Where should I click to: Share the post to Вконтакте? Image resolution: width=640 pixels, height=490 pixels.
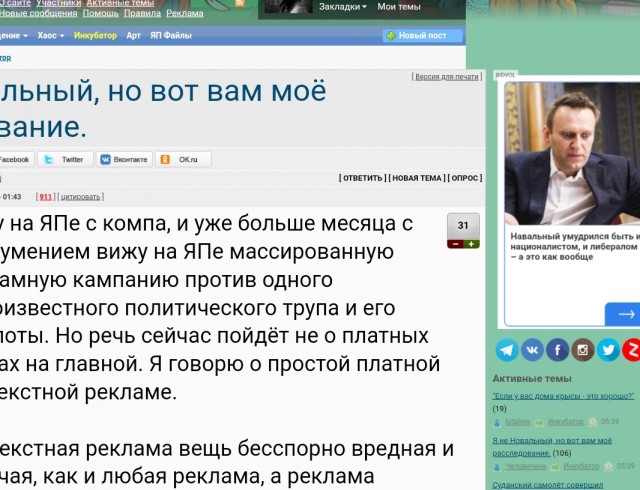pyautogui.click(x=124, y=160)
